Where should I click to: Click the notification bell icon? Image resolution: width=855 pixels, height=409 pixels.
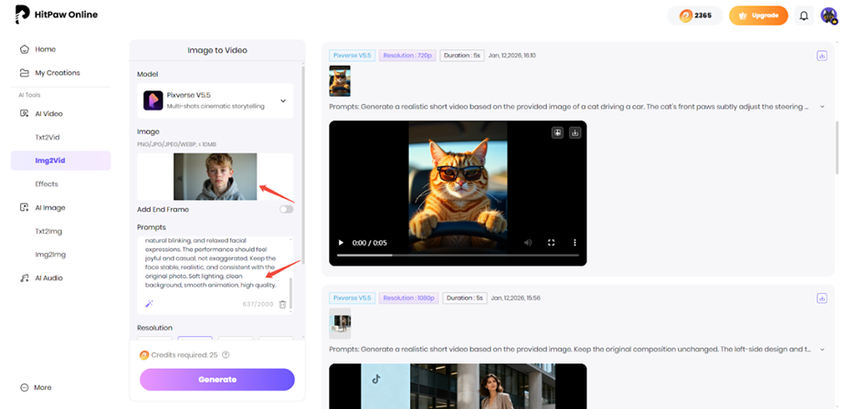(x=803, y=16)
